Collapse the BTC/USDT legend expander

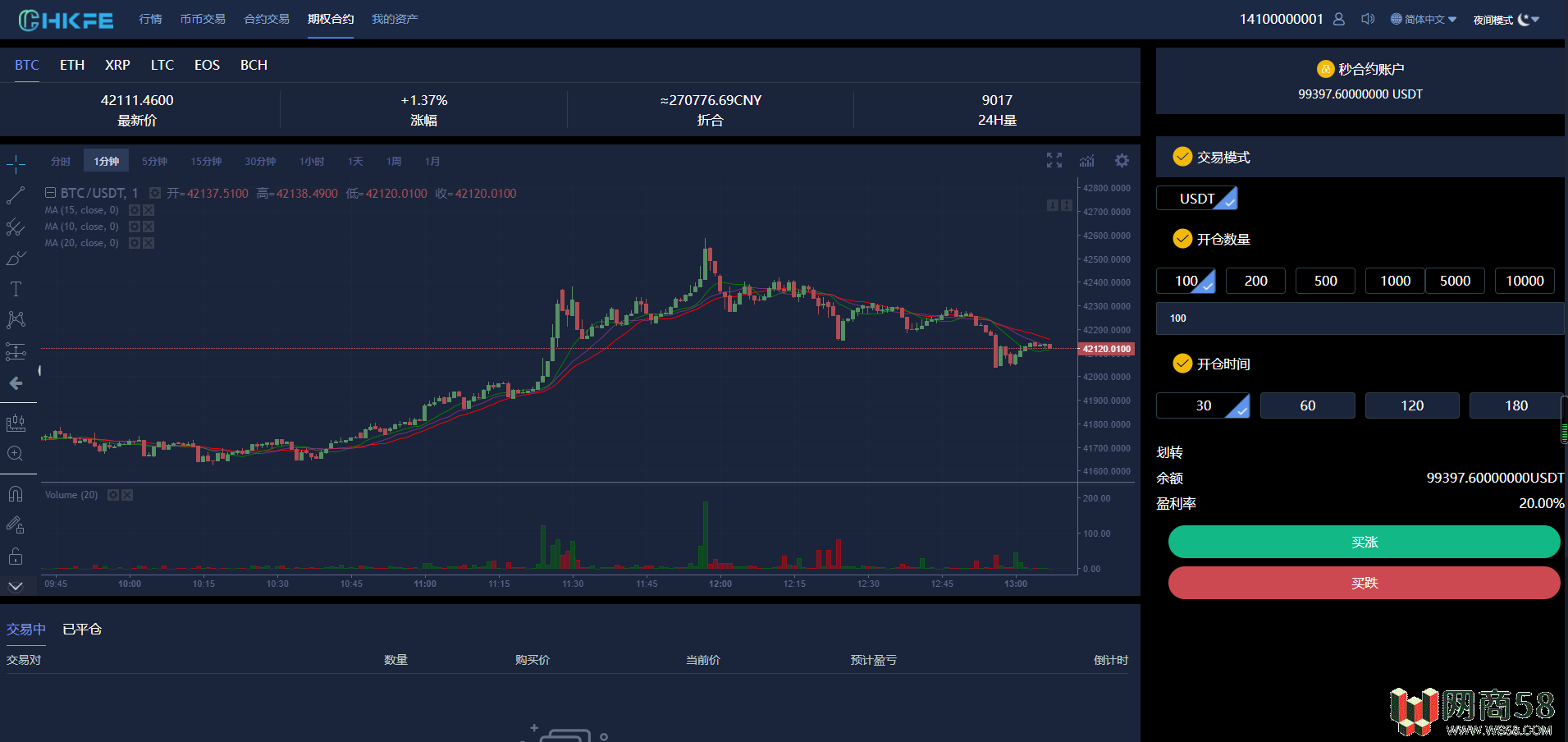tap(50, 193)
